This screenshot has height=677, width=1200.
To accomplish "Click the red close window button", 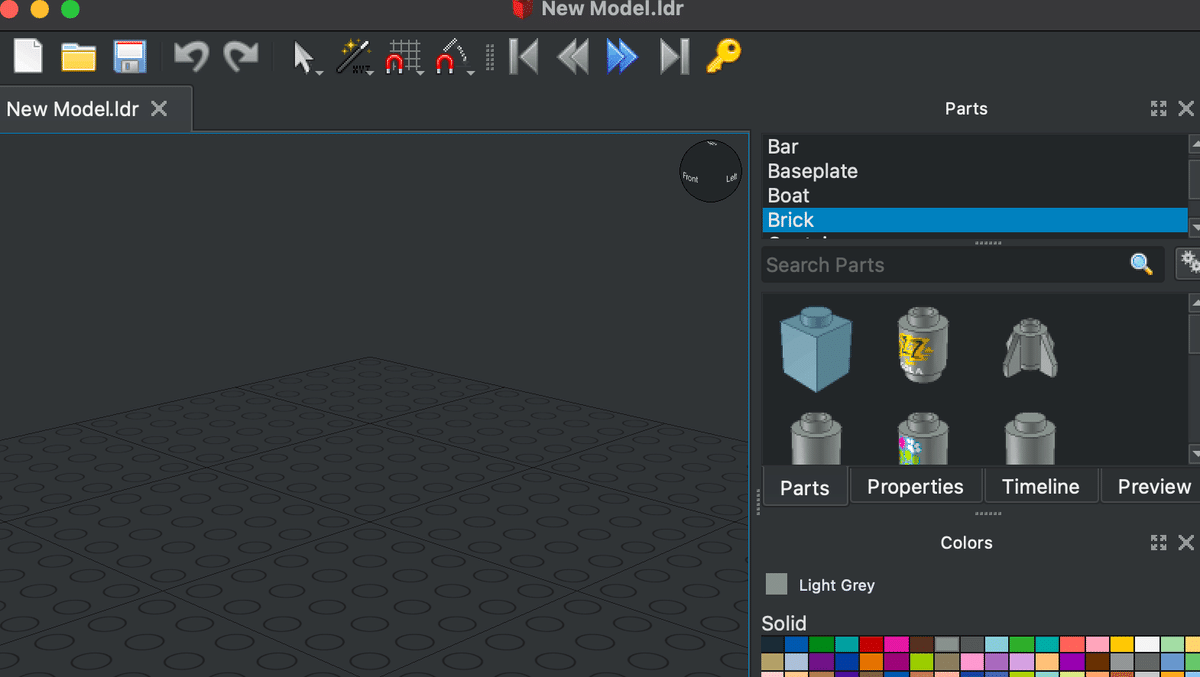I will click(x=10, y=9).
